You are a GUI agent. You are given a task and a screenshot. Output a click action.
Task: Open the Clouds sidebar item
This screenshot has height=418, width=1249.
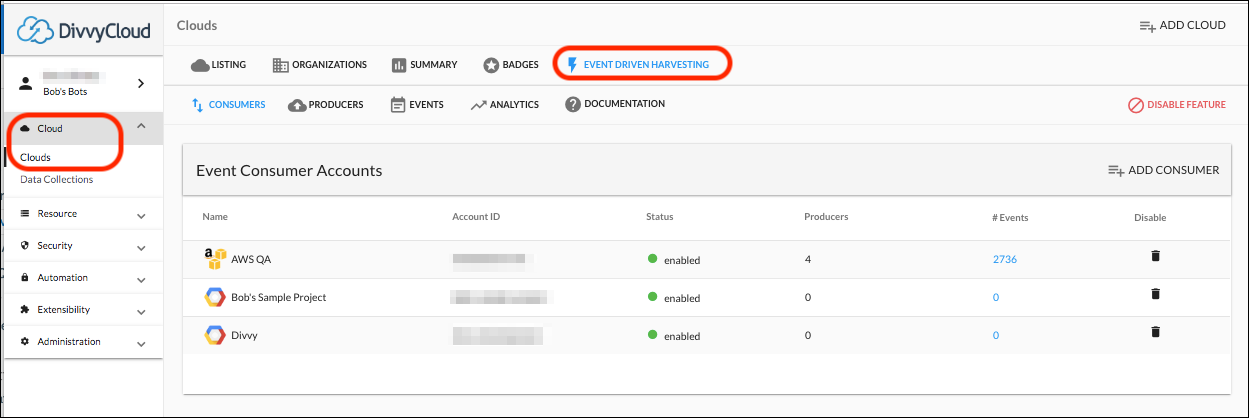click(x=36, y=157)
